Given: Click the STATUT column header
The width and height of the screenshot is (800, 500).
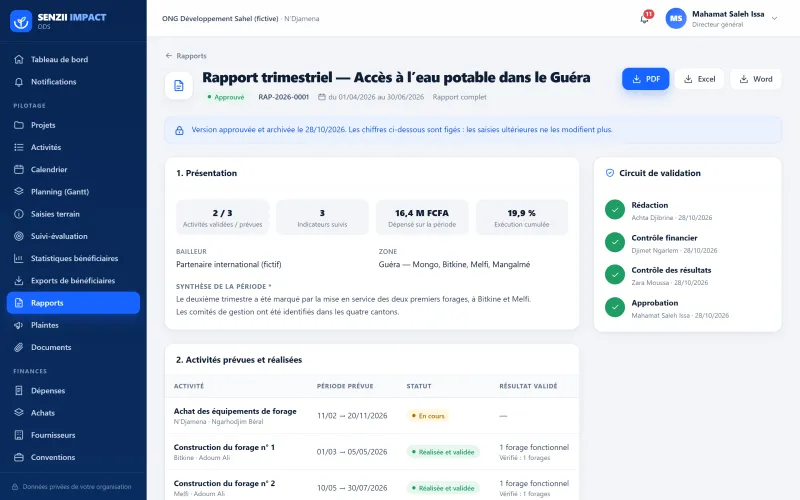Looking at the screenshot, I should tap(419, 386).
